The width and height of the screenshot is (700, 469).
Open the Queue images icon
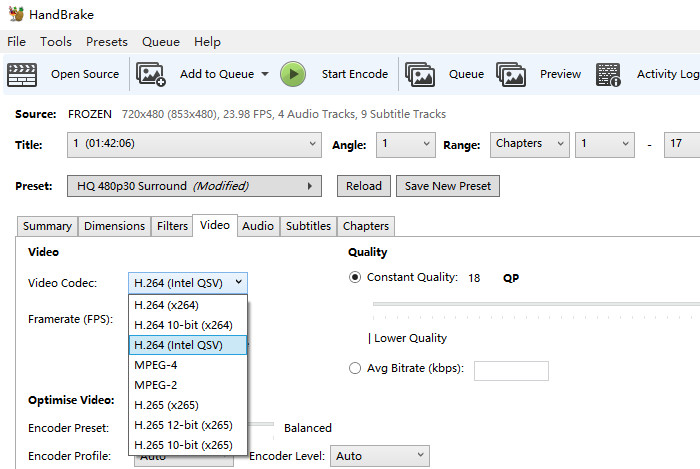[419, 74]
